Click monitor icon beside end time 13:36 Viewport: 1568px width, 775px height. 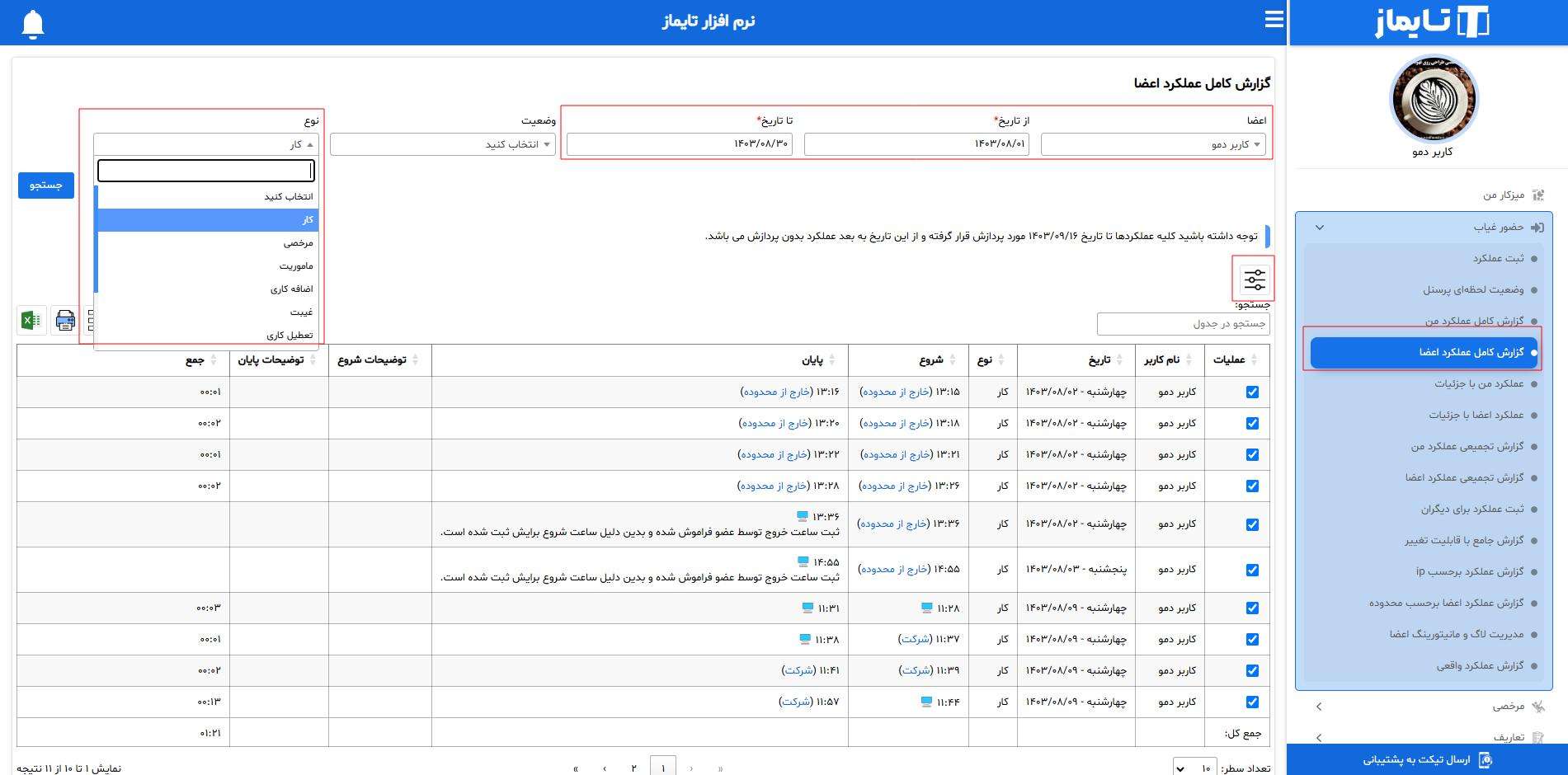(x=803, y=516)
